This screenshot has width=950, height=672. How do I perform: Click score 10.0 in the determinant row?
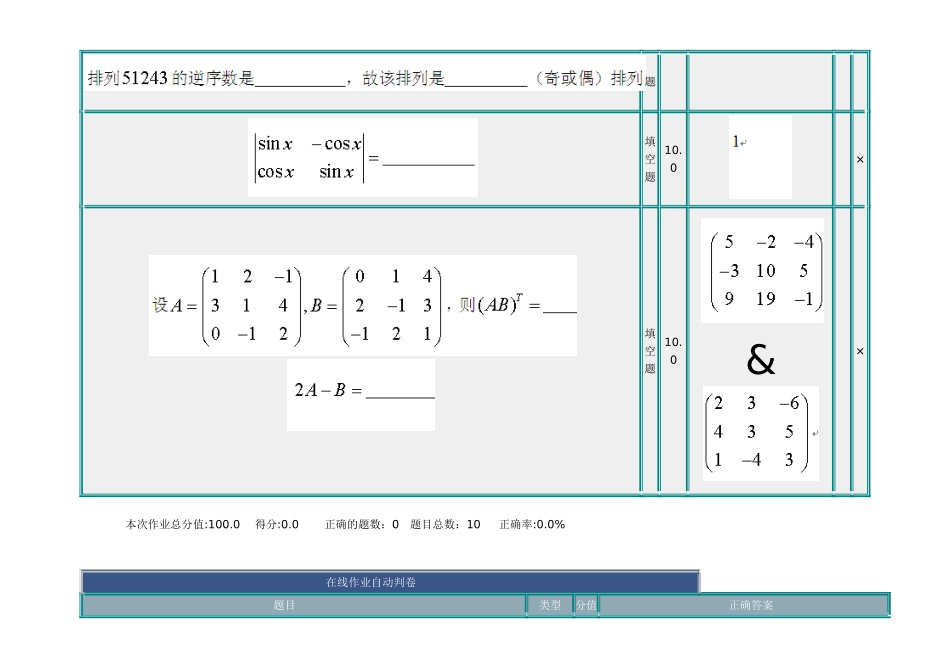pyautogui.click(x=673, y=159)
